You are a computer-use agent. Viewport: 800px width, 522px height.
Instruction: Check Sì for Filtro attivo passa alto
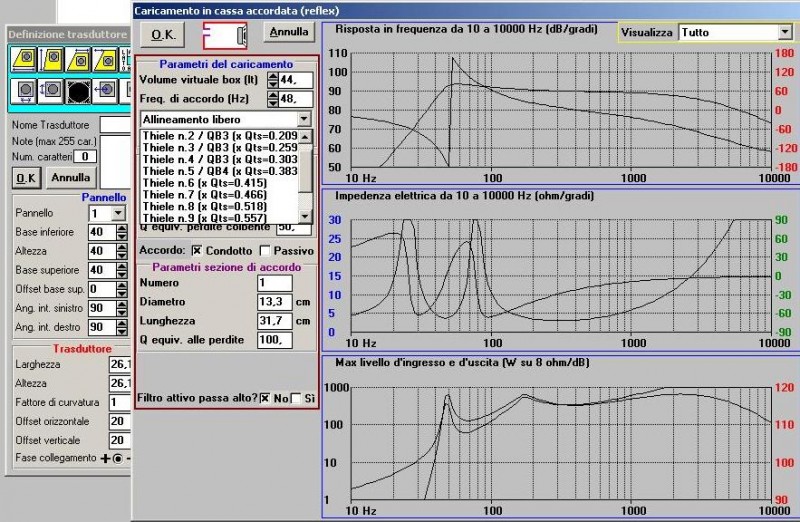pos(296,398)
